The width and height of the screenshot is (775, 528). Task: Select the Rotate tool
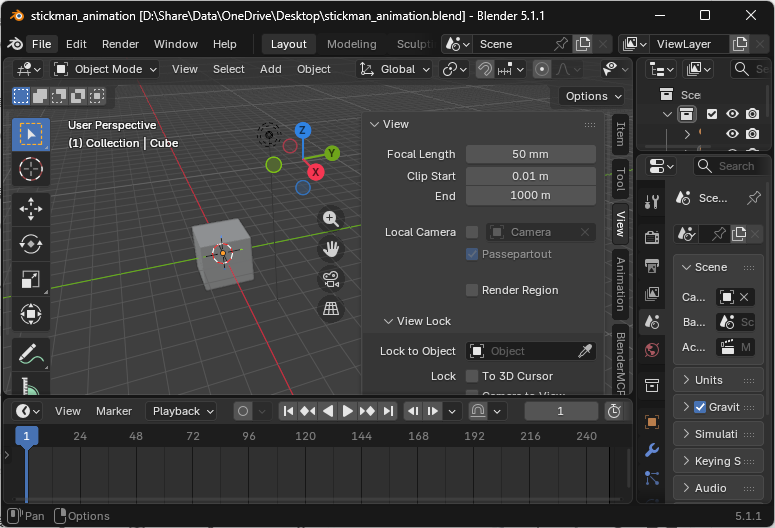pyautogui.click(x=31, y=244)
